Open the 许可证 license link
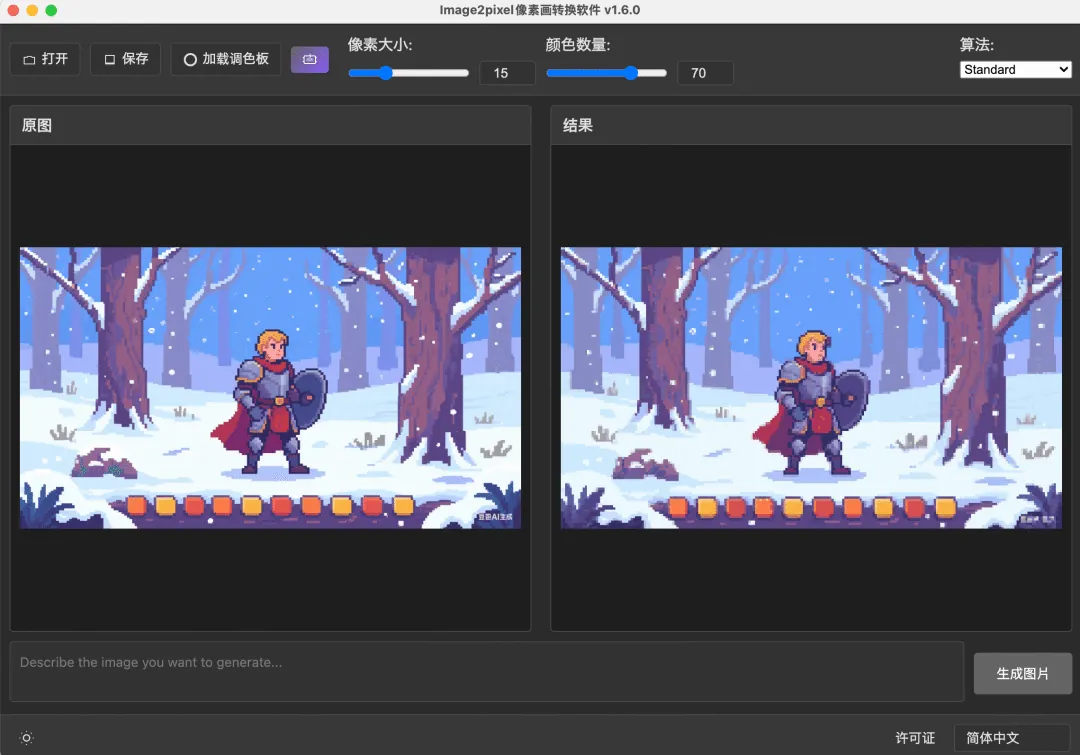Viewport: 1080px width, 755px height. click(915, 738)
